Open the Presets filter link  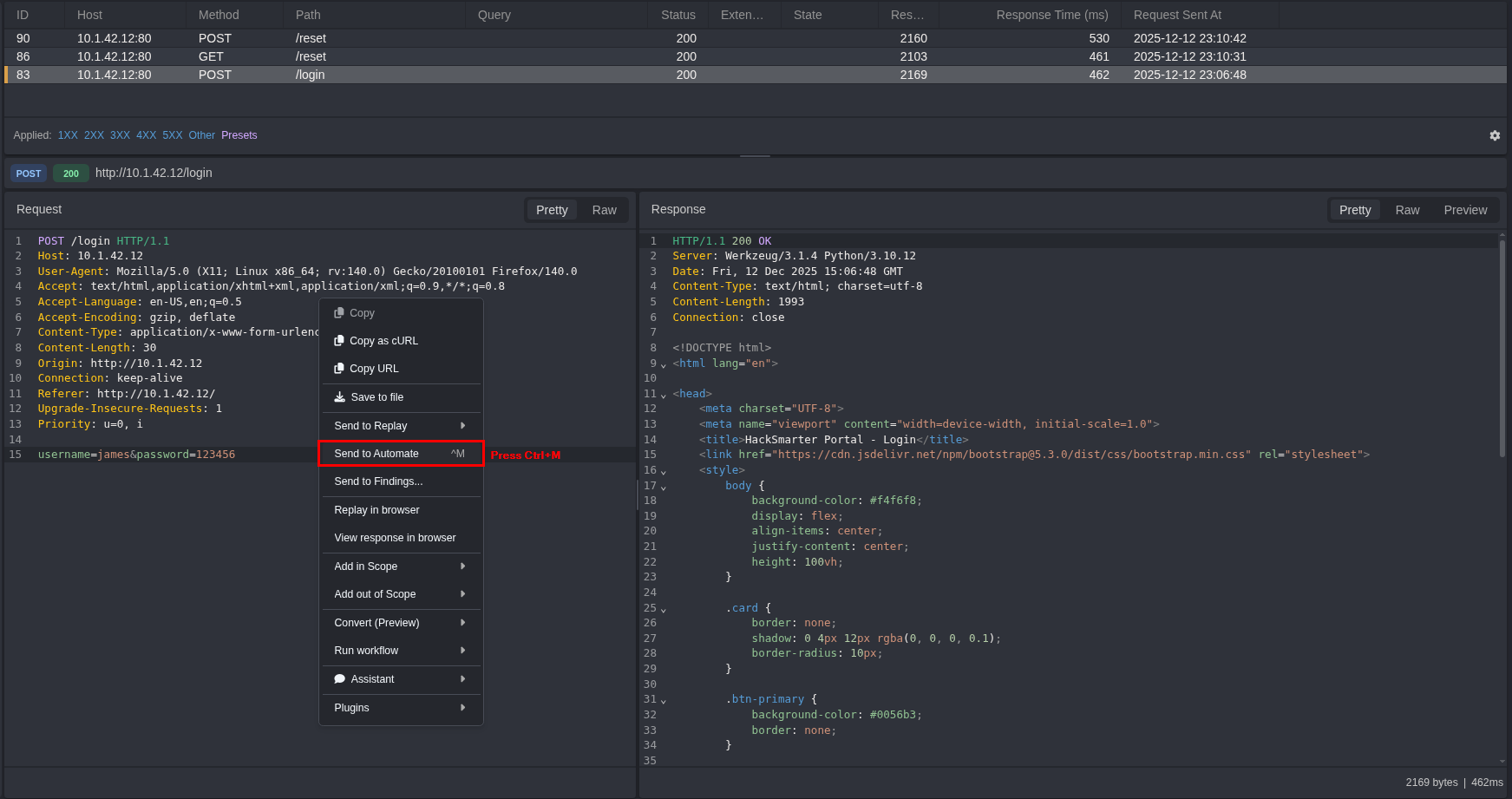point(239,135)
